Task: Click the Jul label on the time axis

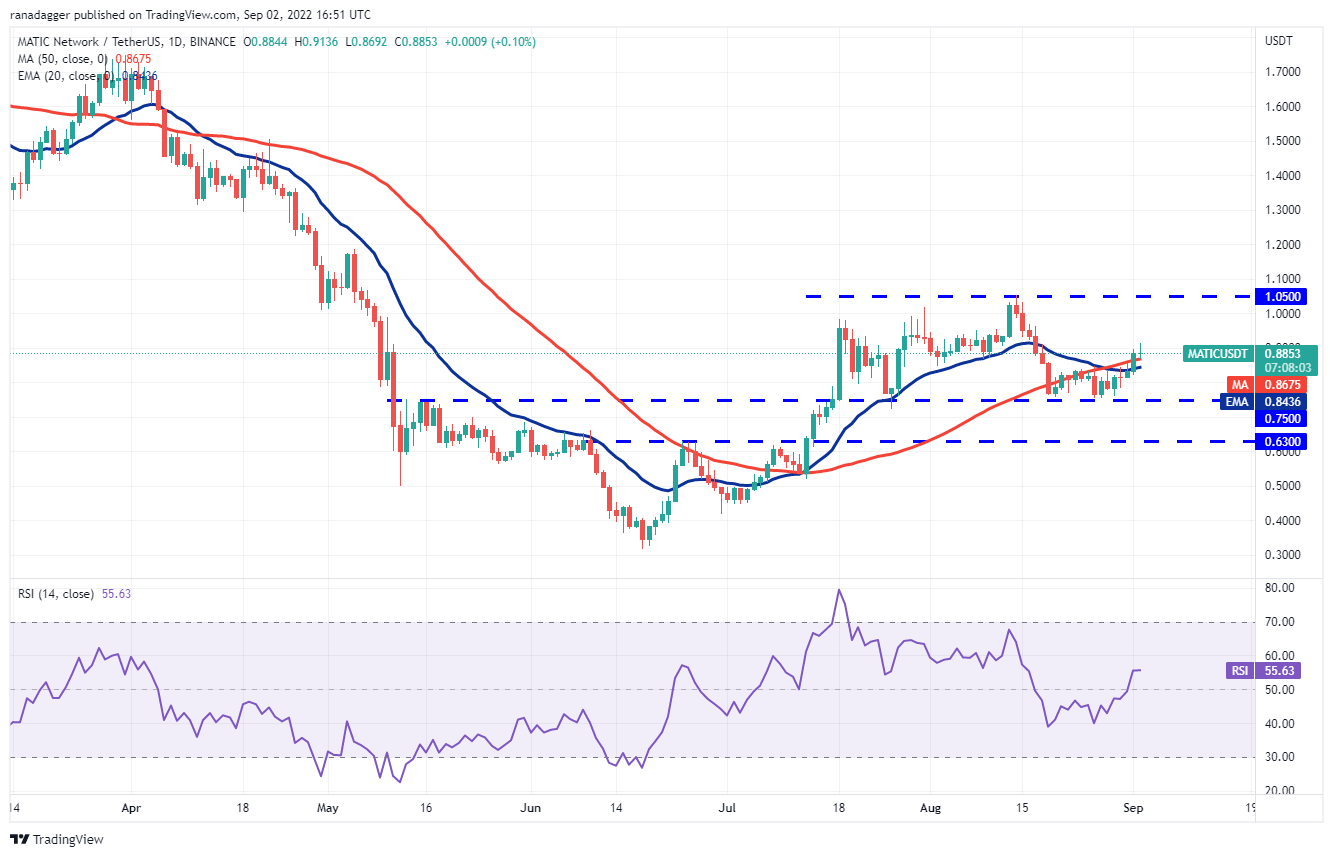Action: point(729,806)
